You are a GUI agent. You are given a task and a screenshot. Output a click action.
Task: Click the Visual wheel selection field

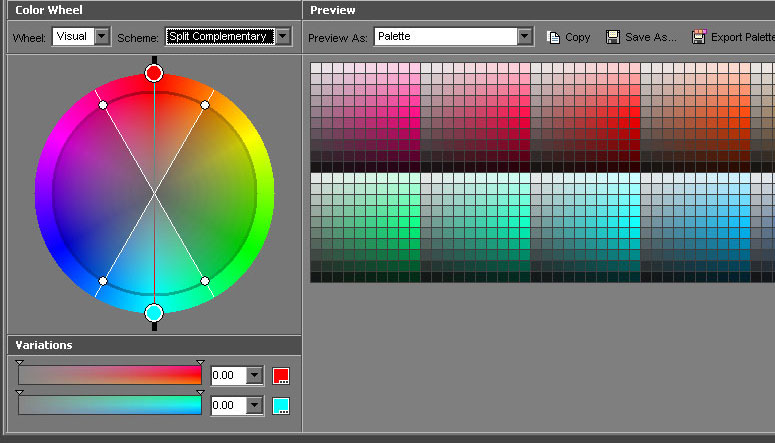(73, 36)
